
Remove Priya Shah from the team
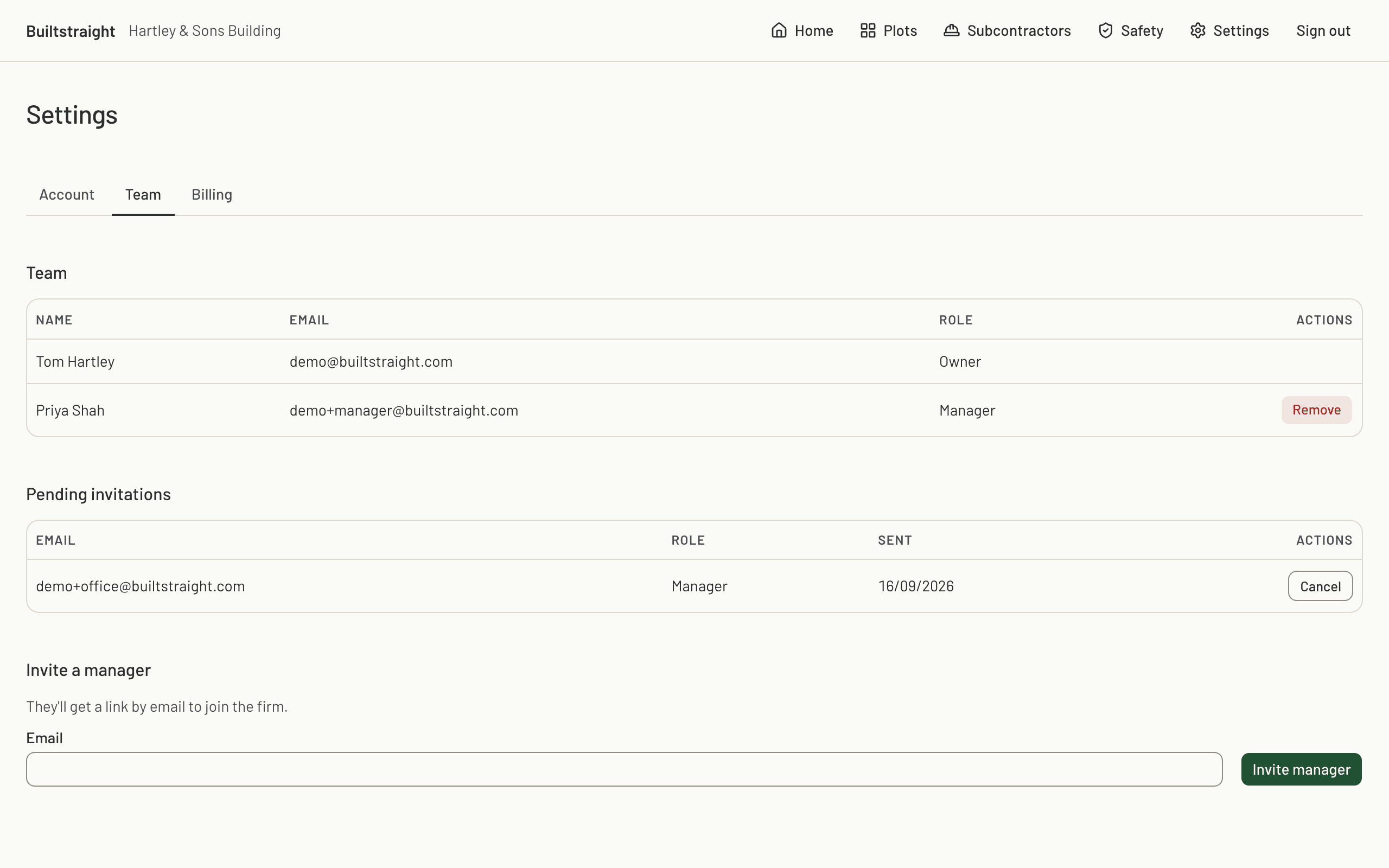(1316, 410)
